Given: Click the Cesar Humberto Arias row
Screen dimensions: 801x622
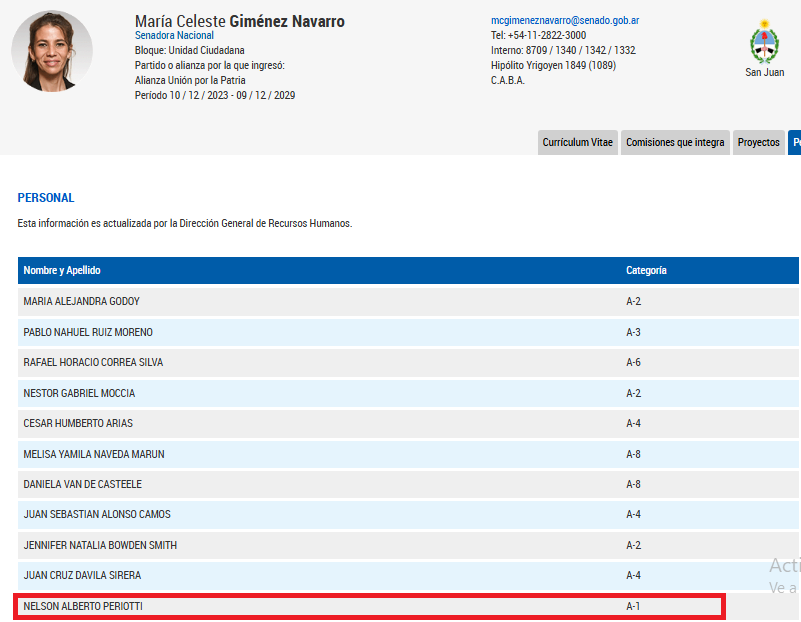Looking at the screenshot, I should coord(78,423).
